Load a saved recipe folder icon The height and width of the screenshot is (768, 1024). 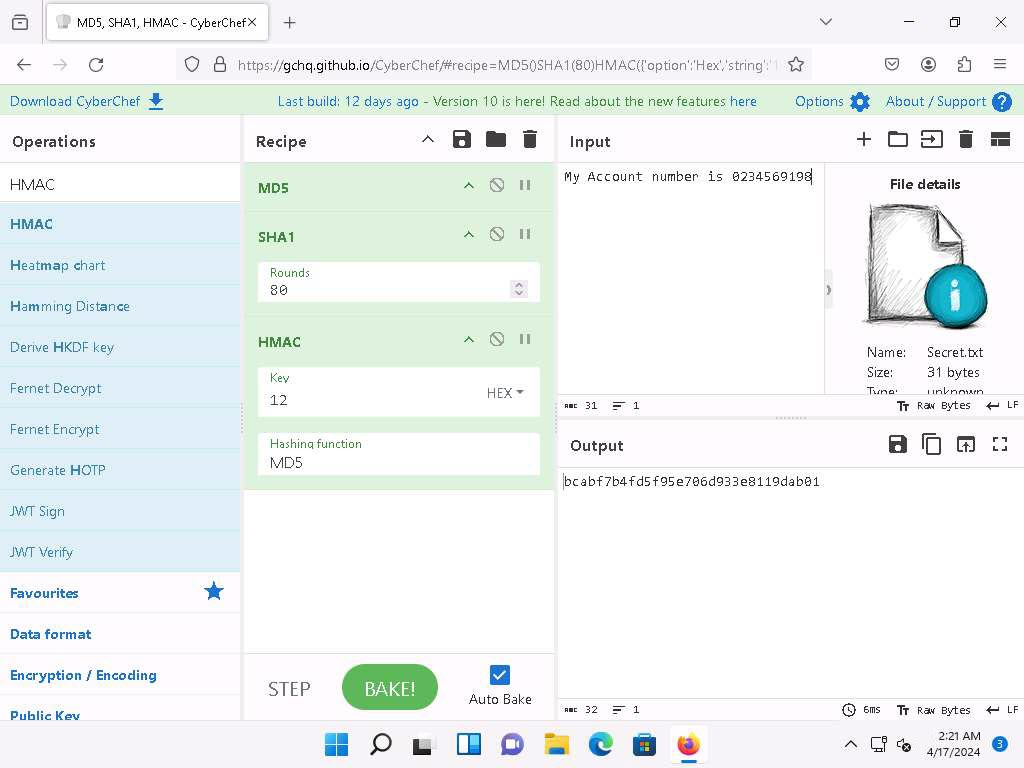pos(496,140)
